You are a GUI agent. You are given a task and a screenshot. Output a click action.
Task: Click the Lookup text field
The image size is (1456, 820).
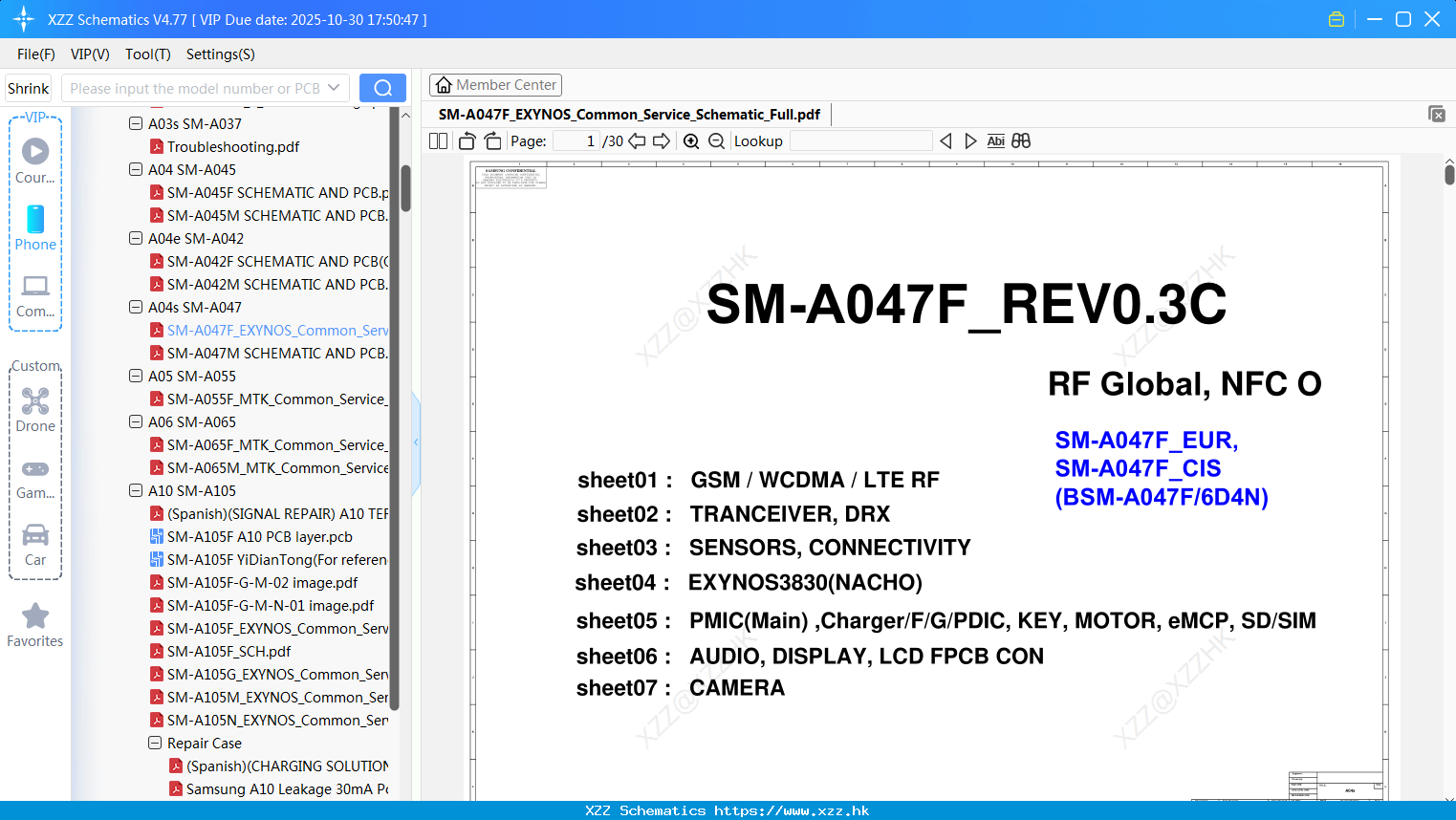(860, 141)
